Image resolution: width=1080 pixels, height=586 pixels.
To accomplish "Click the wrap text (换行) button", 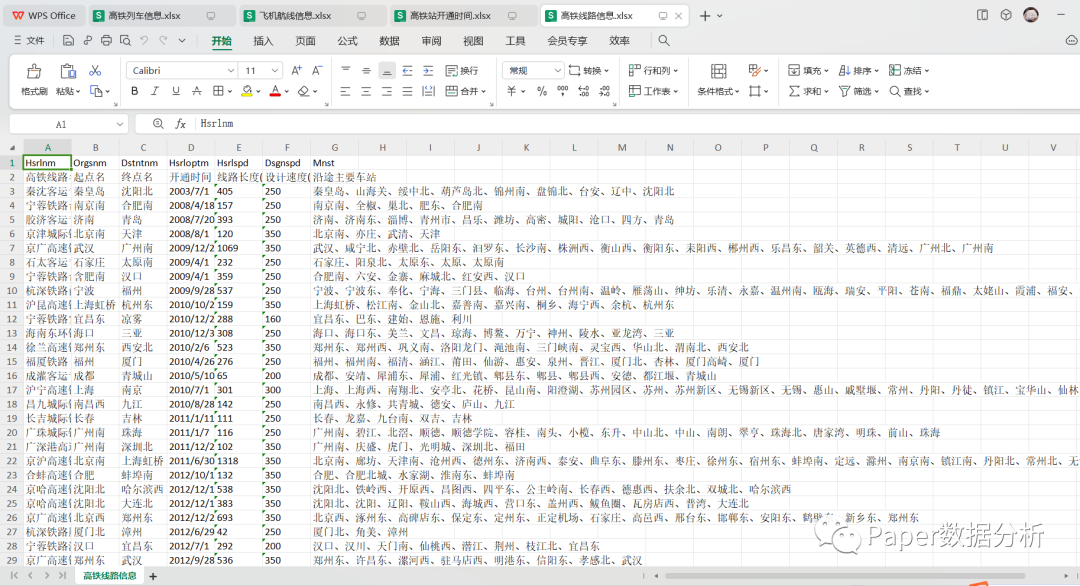I will coord(462,70).
